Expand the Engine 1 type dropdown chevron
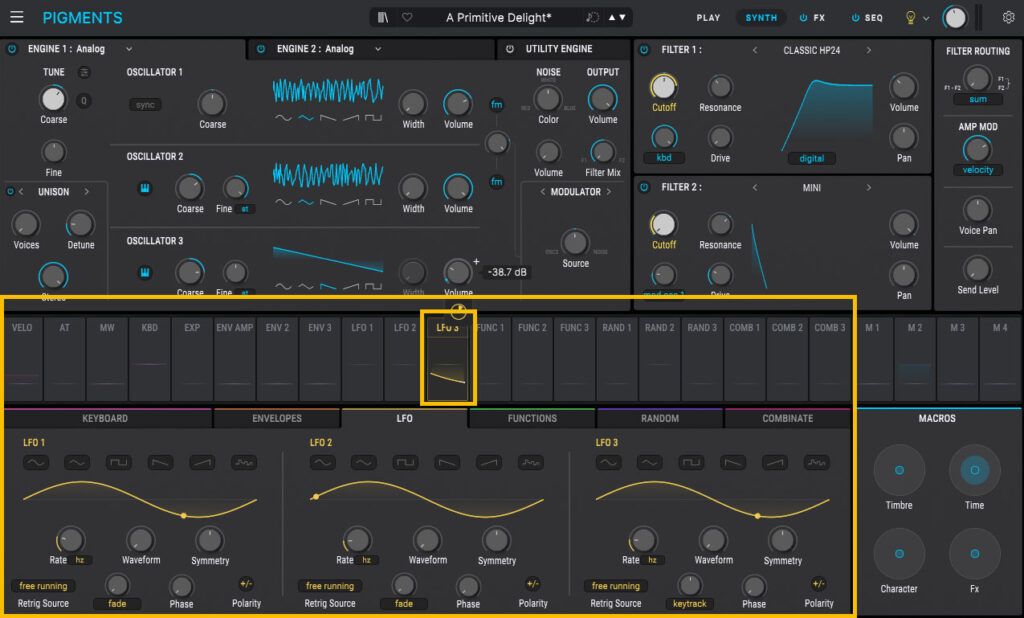 click(129, 49)
